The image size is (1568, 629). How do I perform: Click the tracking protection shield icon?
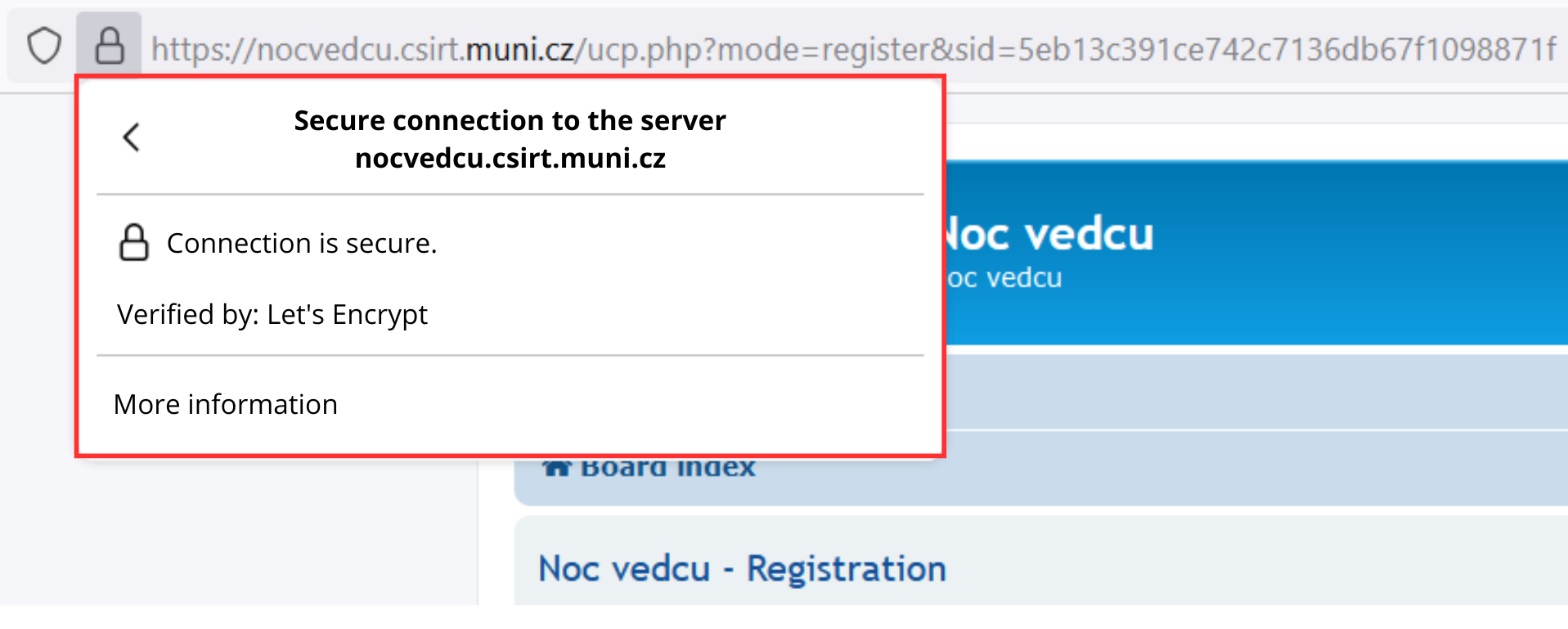coord(44,46)
